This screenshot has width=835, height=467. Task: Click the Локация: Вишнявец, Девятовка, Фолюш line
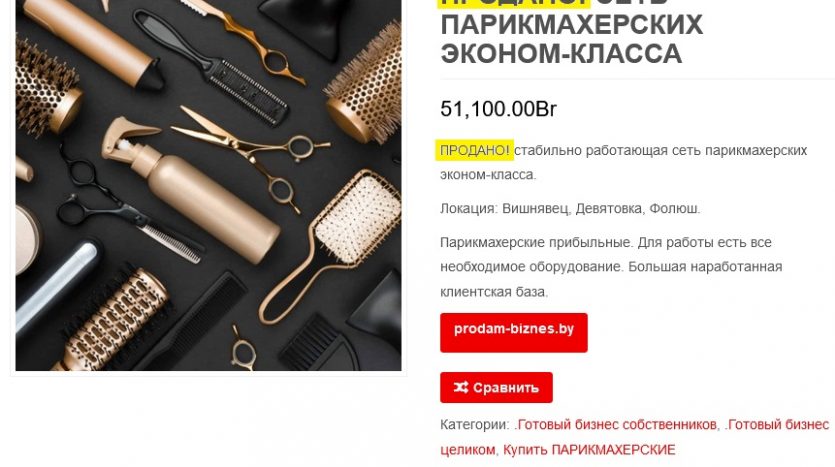pos(570,208)
